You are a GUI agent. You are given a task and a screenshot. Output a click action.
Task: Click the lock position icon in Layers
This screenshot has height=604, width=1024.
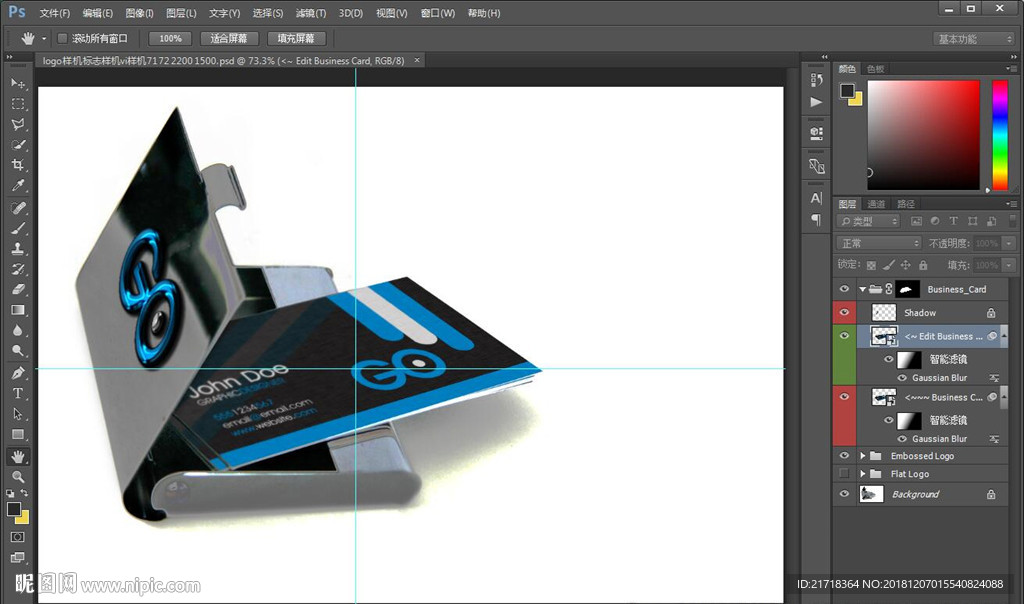pyautogui.click(x=905, y=265)
